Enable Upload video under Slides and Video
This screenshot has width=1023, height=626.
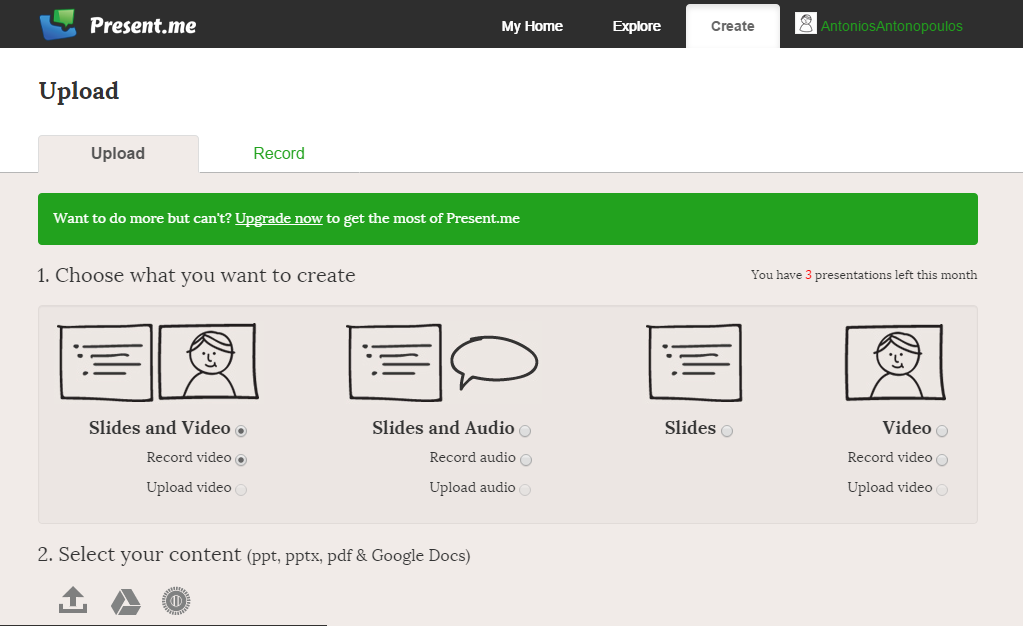click(241, 487)
